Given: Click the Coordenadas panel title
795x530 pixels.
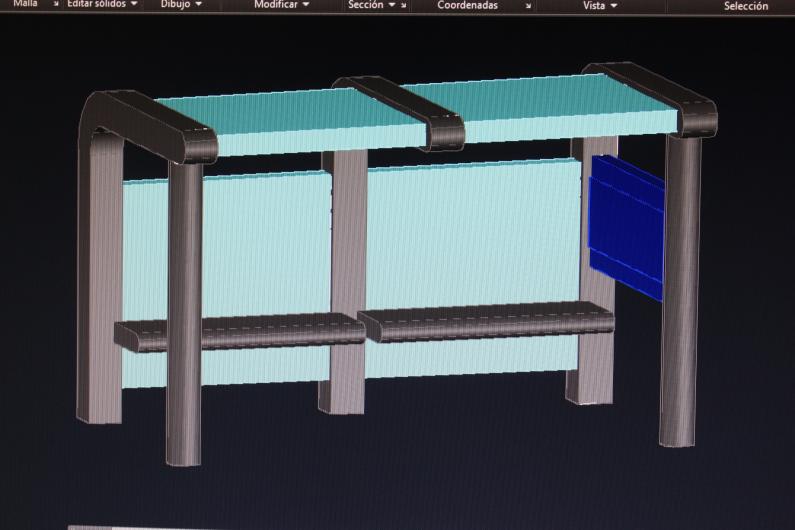Looking at the screenshot, I should pyautogui.click(x=467, y=5).
